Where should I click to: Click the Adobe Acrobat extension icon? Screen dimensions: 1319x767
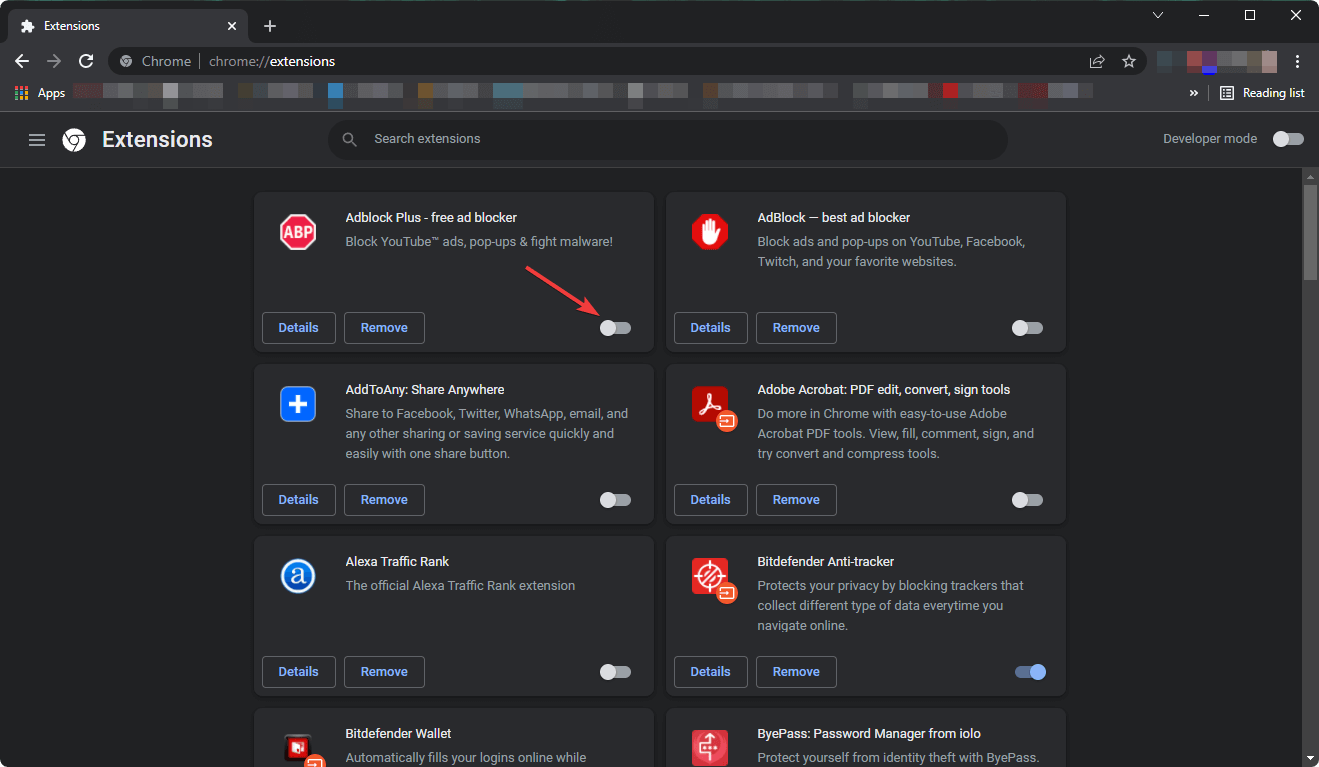coord(714,408)
